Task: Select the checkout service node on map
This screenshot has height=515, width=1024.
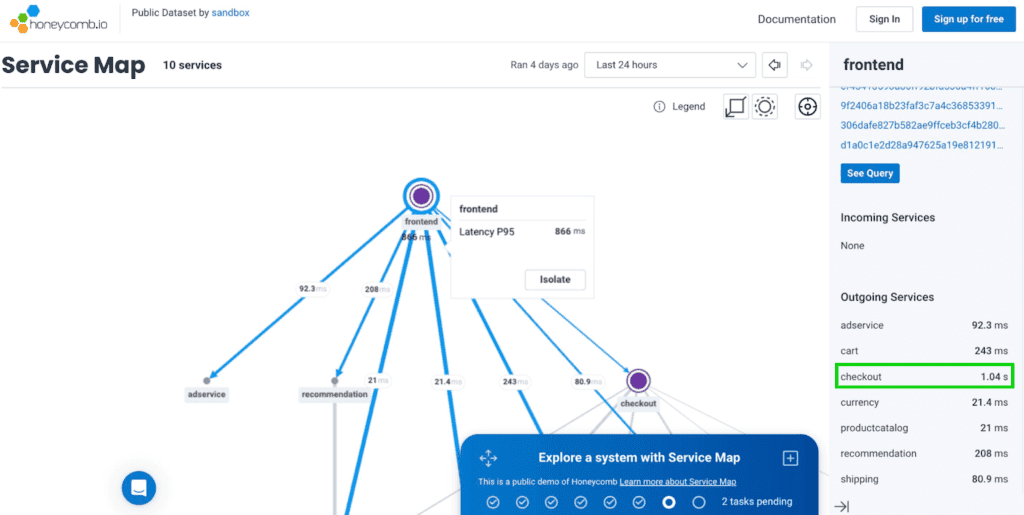Action: [638, 381]
